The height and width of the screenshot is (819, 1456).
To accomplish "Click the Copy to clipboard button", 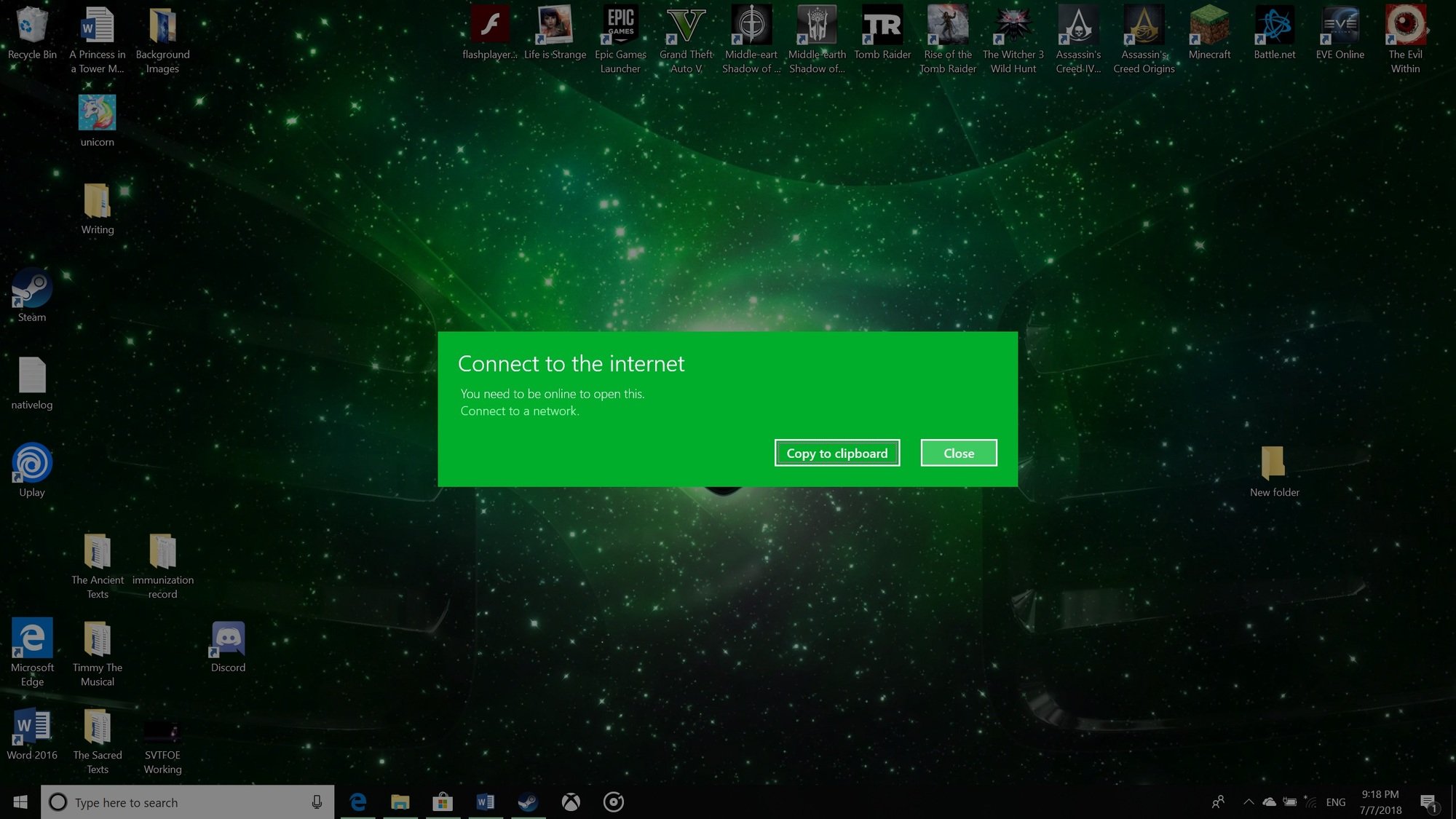I will click(837, 453).
